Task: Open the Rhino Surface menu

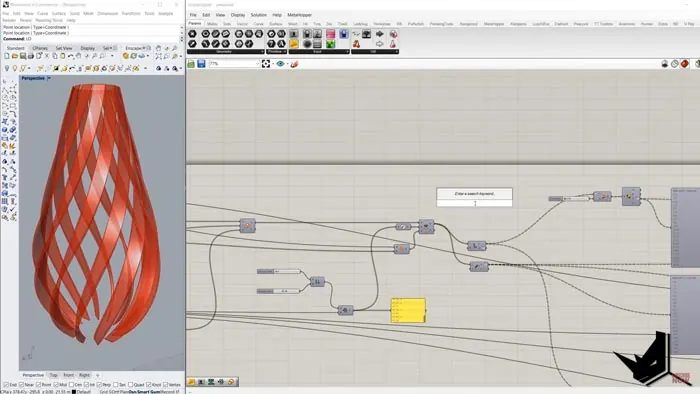Action: tap(58, 14)
